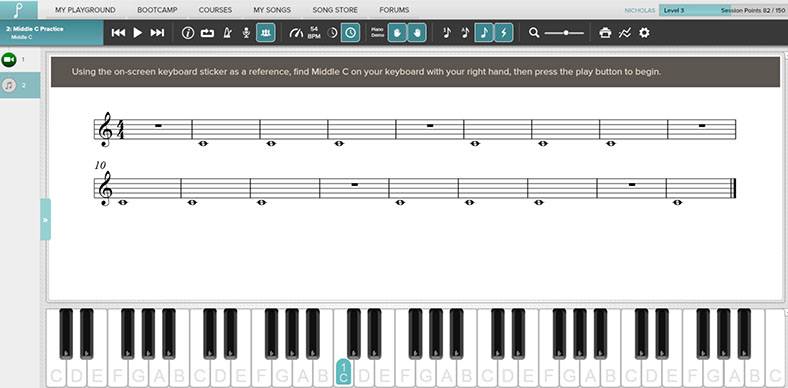Toggle the metronome icon

(x=227, y=33)
